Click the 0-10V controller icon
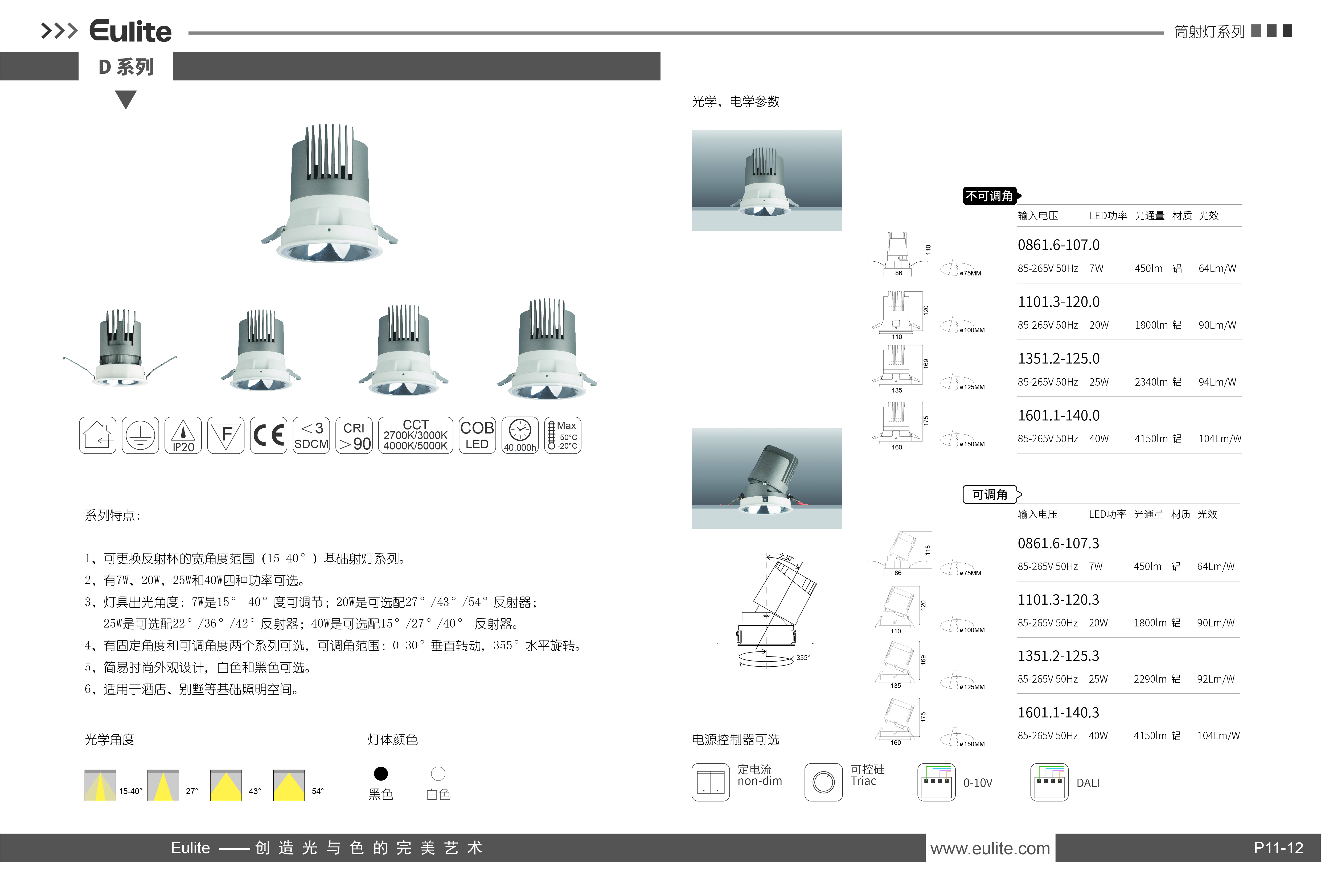The image size is (1321, 896). [936, 782]
